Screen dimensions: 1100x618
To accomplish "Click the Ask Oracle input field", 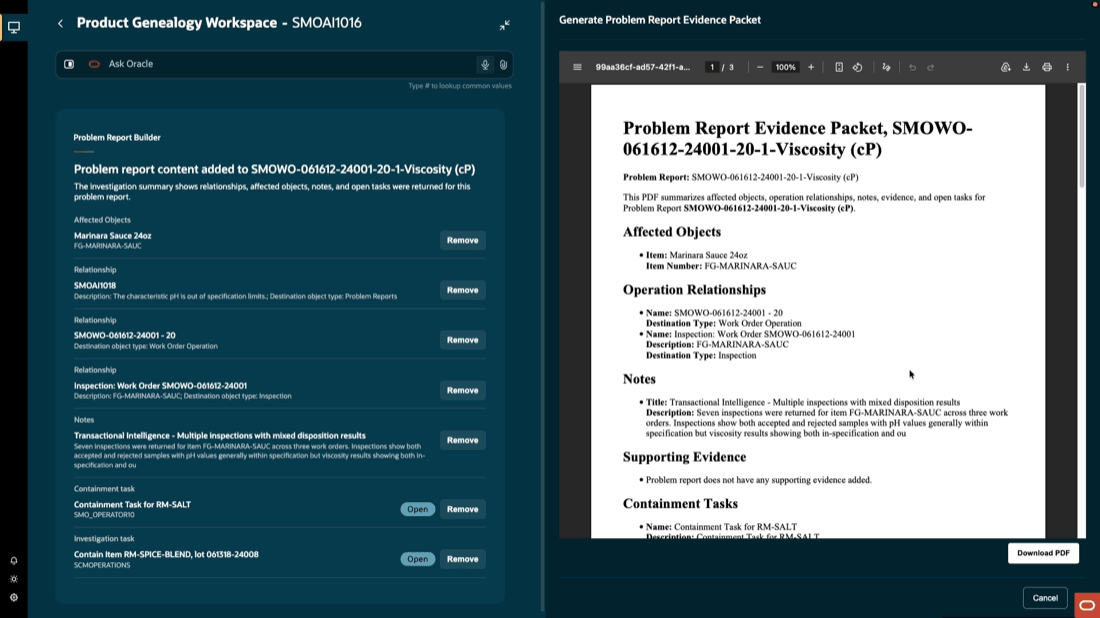I will 284,64.
